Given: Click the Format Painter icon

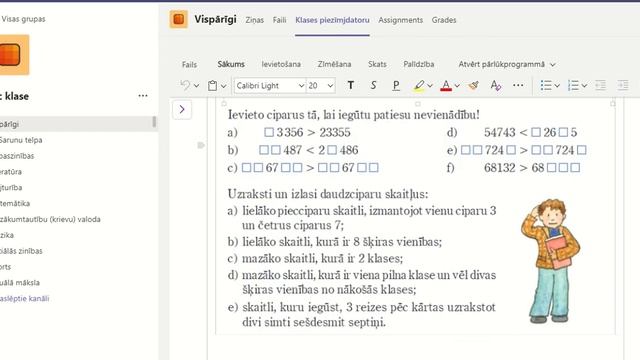Looking at the screenshot, I should [473, 85].
